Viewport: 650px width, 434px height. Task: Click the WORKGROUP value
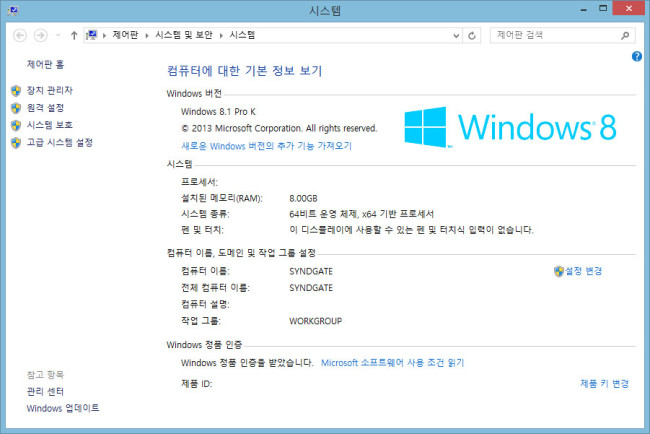coord(315,321)
